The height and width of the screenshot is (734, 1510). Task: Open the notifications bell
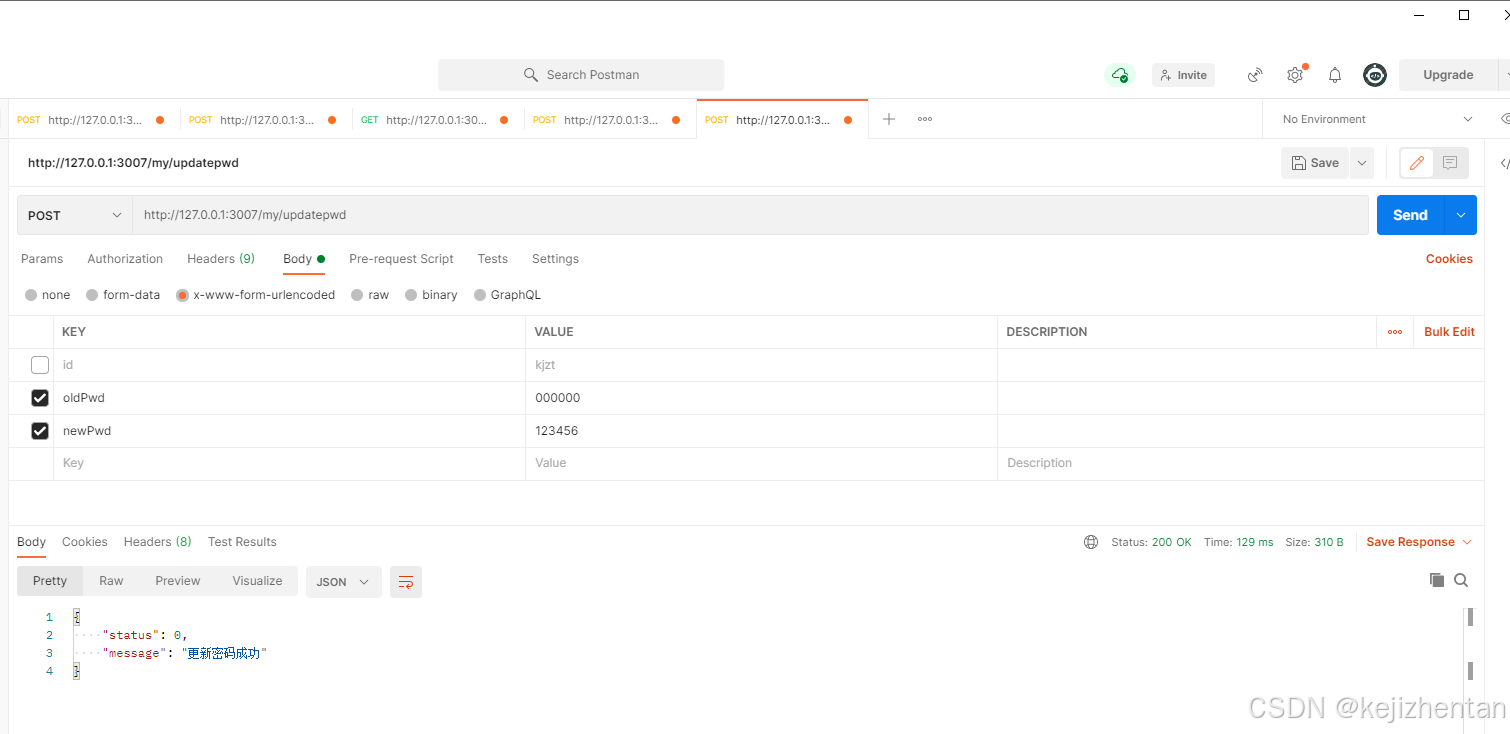pos(1335,75)
